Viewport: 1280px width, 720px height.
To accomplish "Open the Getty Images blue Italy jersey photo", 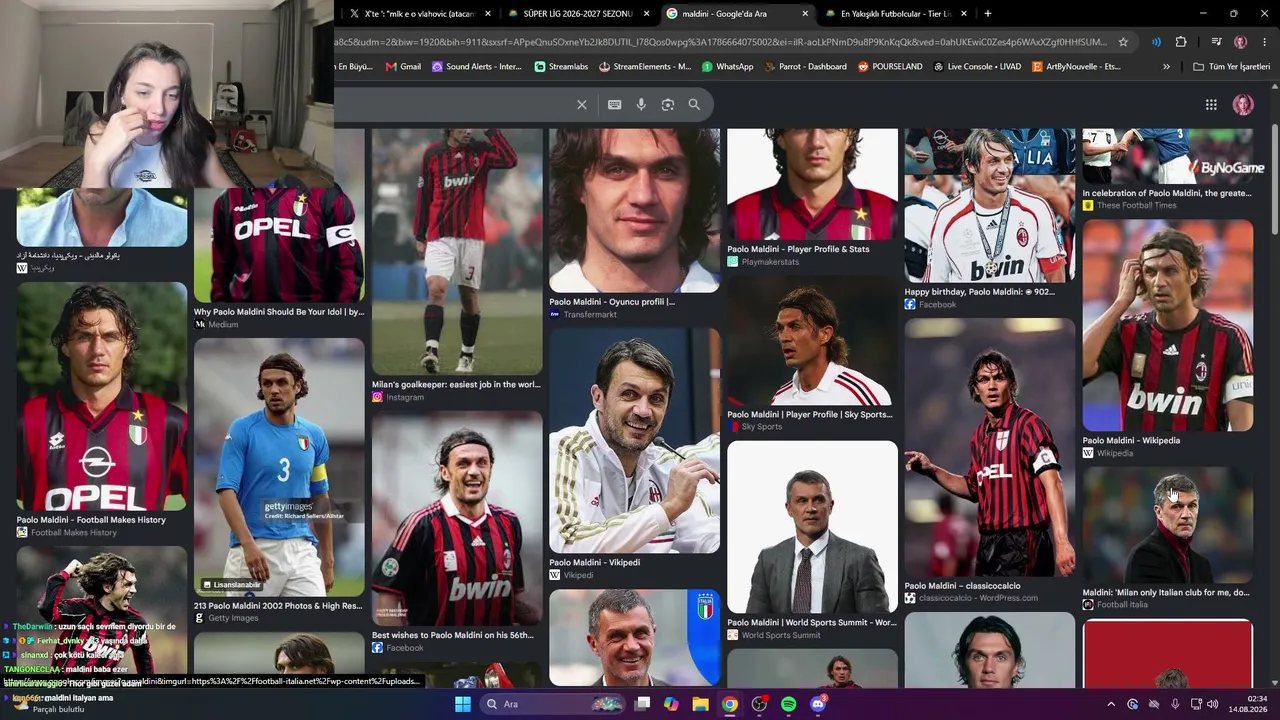I will tap(279, 467).
